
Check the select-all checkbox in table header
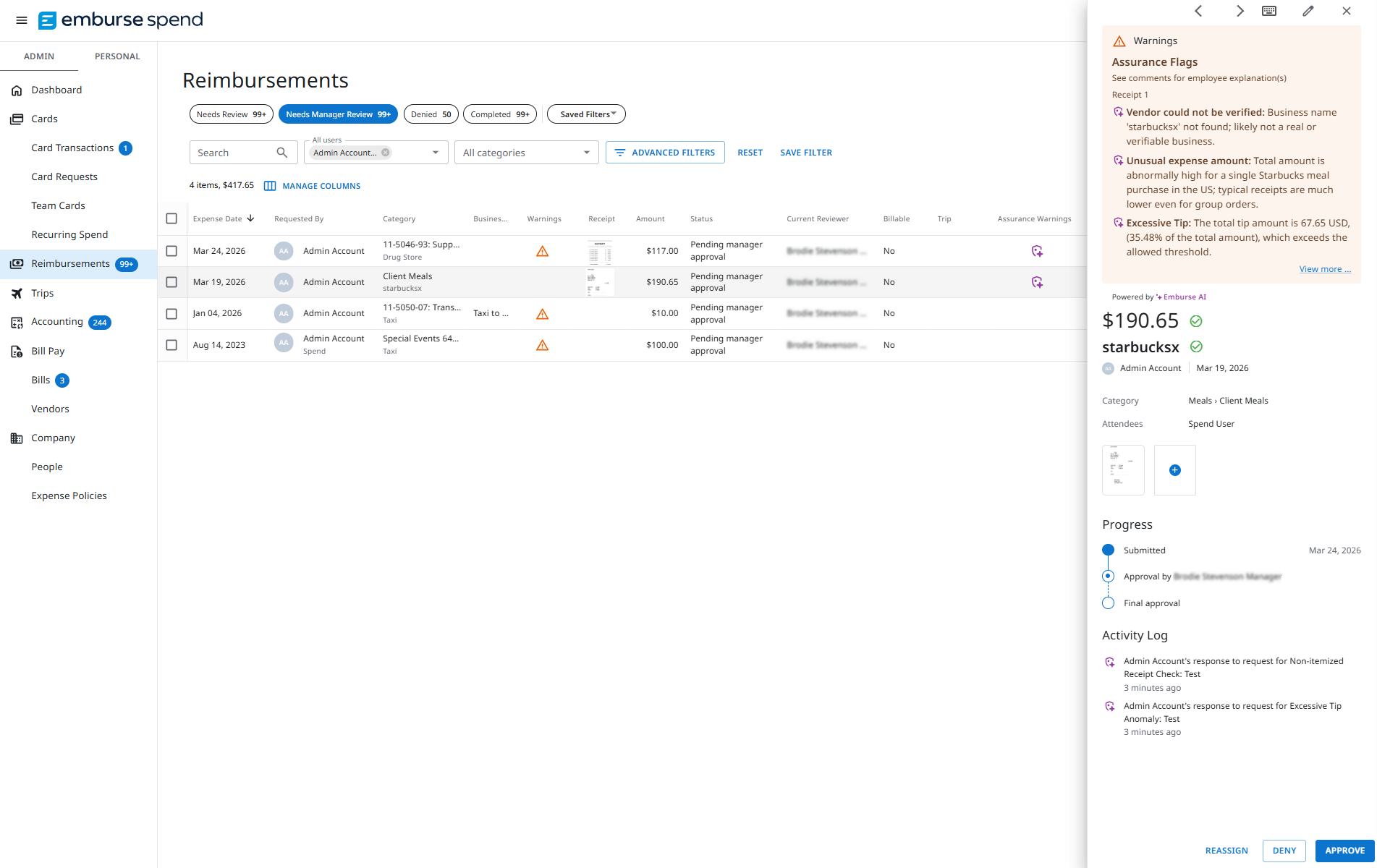[171, 218]
